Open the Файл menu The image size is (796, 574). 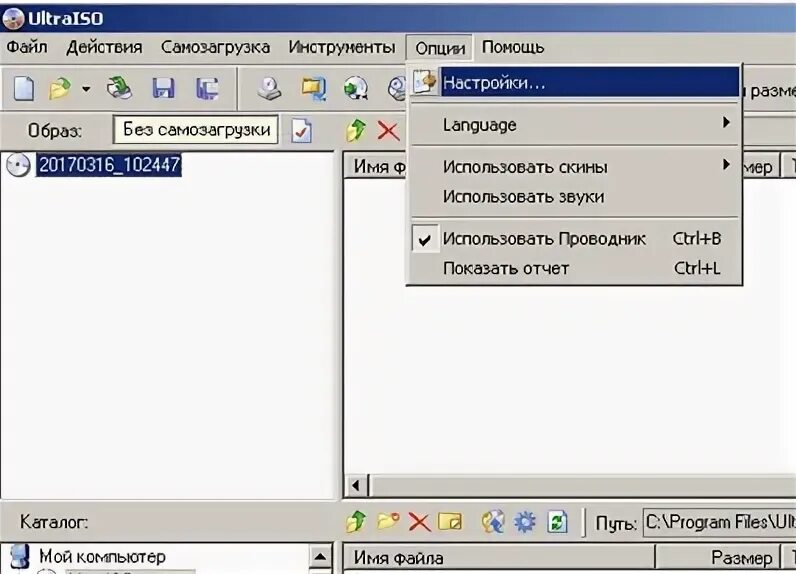point(27,47)
